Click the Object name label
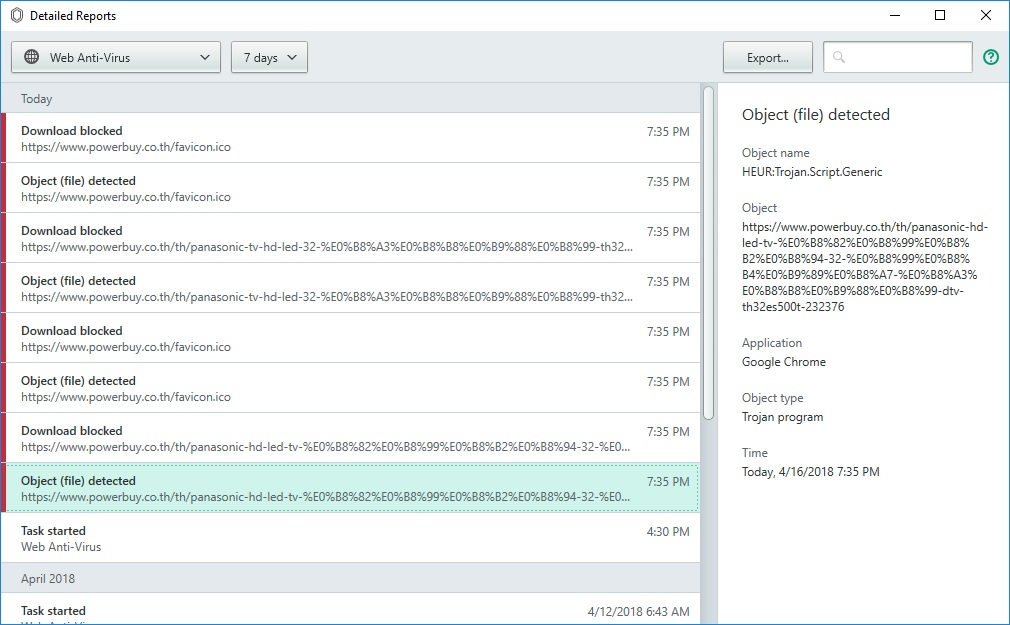Screen dimensions: 1010x625 click(x=776, y=153)
